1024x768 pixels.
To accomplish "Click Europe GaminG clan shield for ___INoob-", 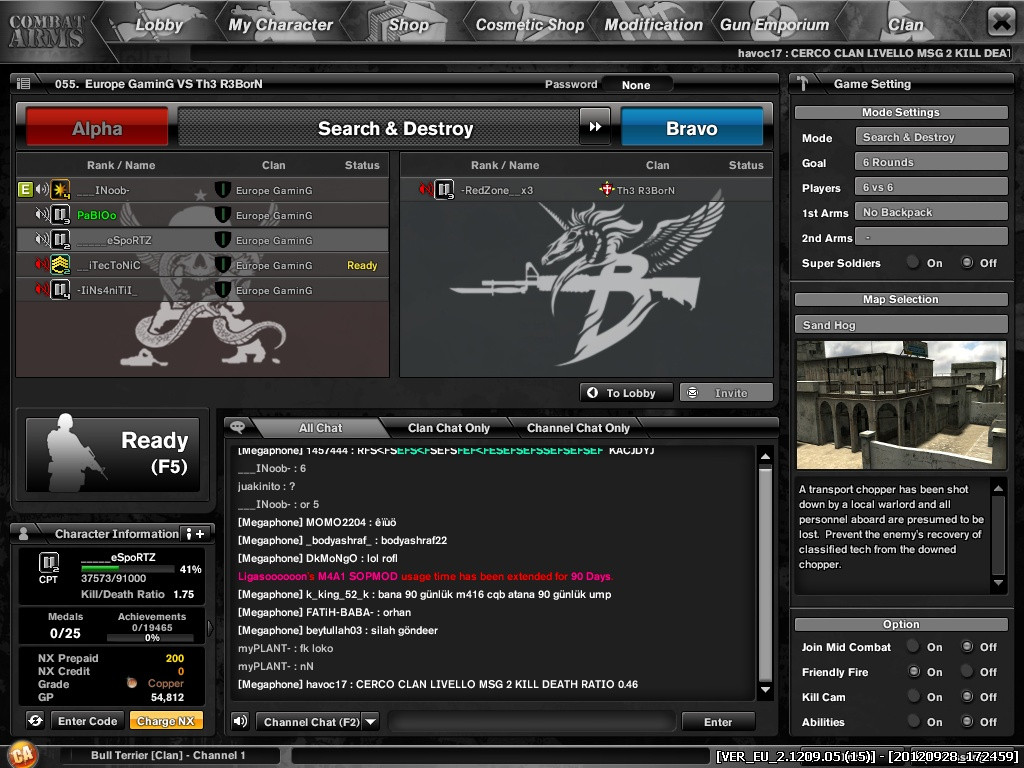I will pos(223,190).
